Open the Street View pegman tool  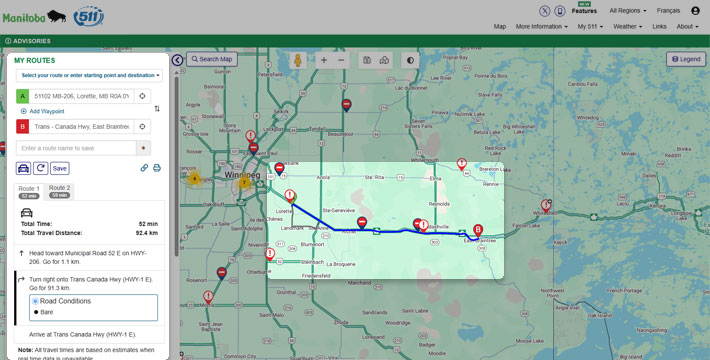(298, 60)
